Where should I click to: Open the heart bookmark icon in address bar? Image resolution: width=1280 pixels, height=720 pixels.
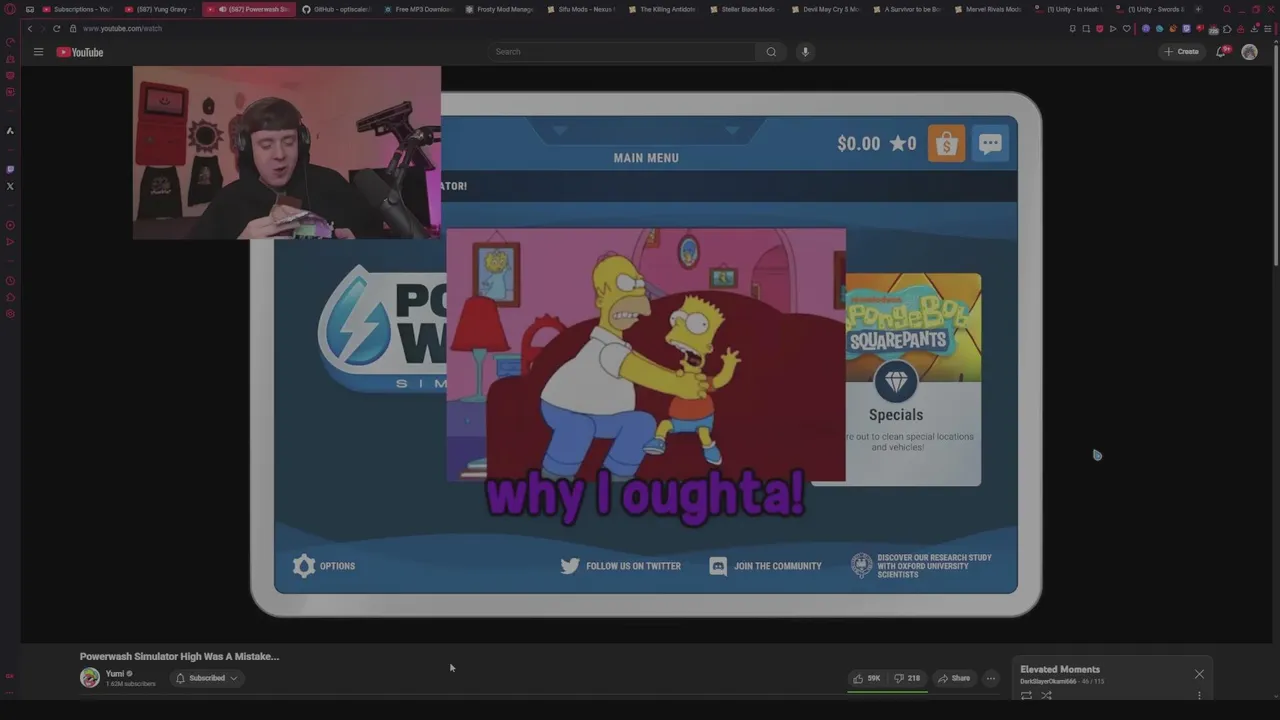(x=1126, y=29)
